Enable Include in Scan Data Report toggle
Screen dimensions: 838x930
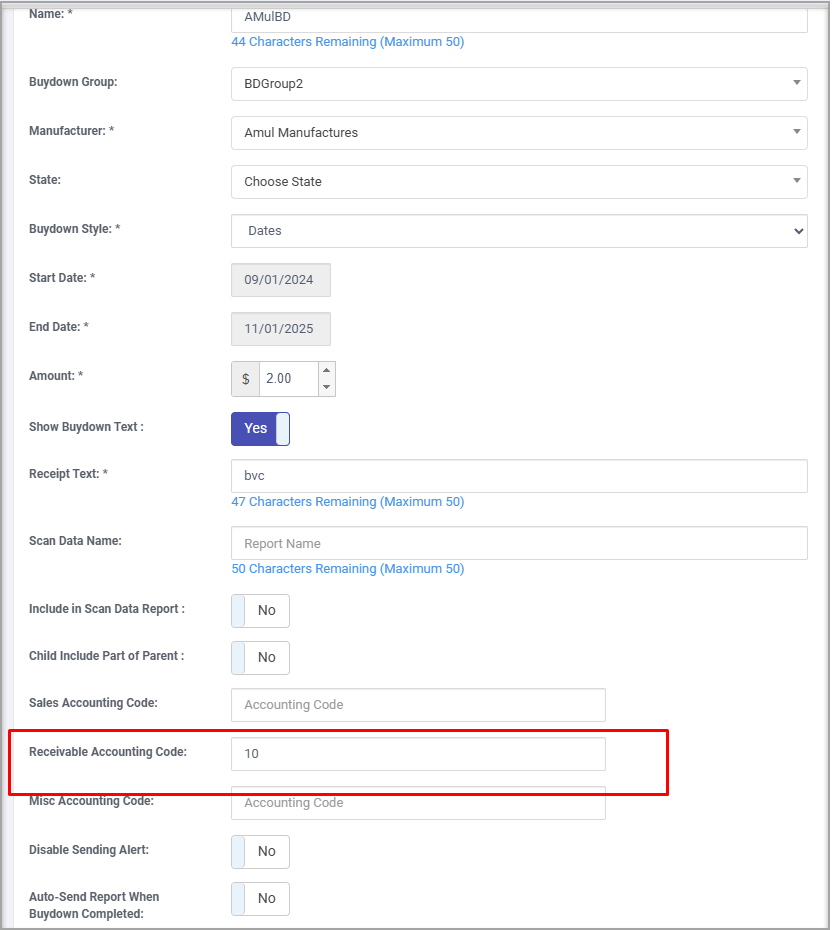[260, 610]
